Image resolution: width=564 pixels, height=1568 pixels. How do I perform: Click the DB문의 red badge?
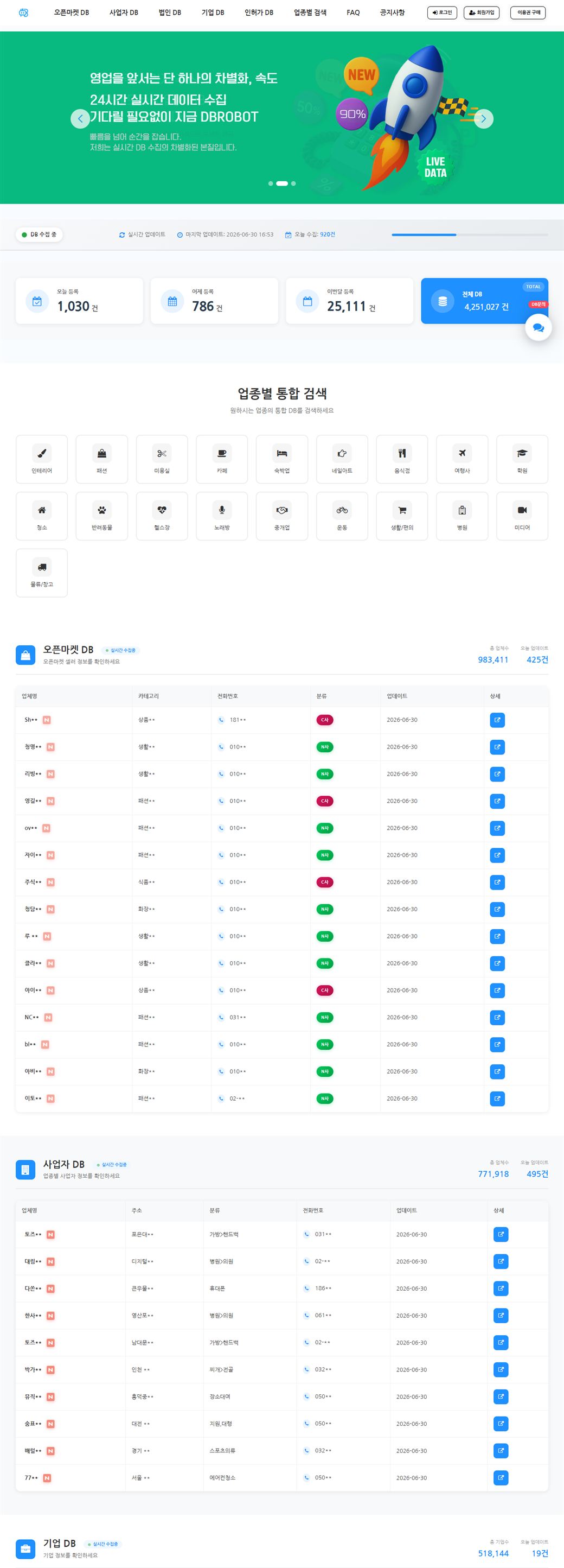pos(538,304)
